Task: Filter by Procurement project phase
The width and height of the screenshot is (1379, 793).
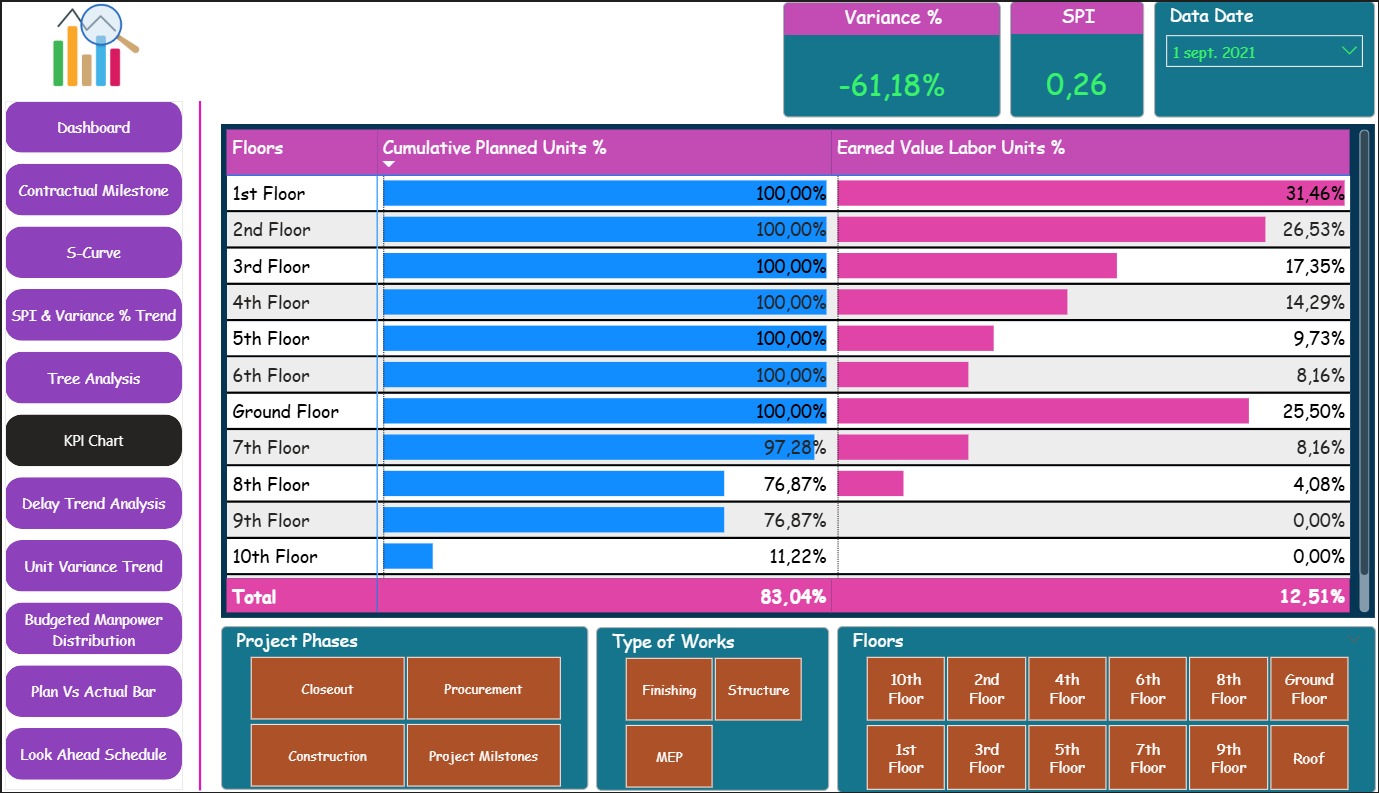Action: pos(483,689)
